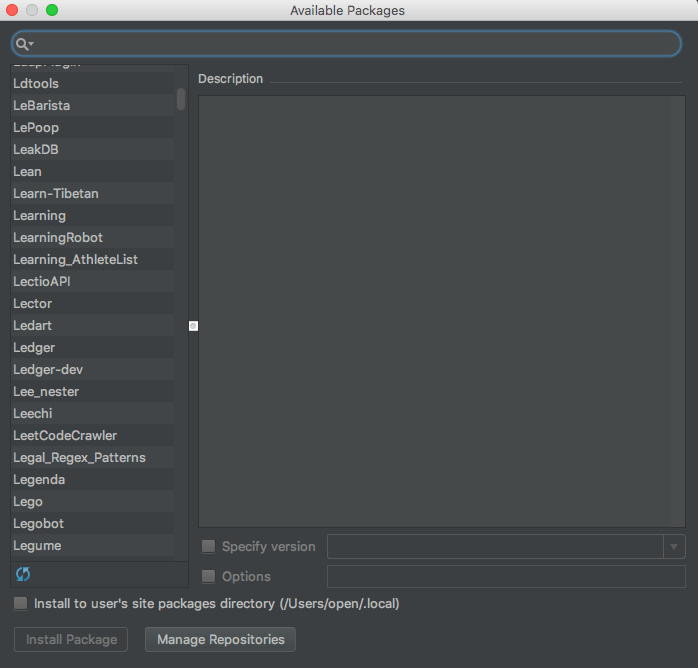The height and width of the screenshot is (668, 698).
Task: Select the Legenda package
Action: tap(93, 480)
